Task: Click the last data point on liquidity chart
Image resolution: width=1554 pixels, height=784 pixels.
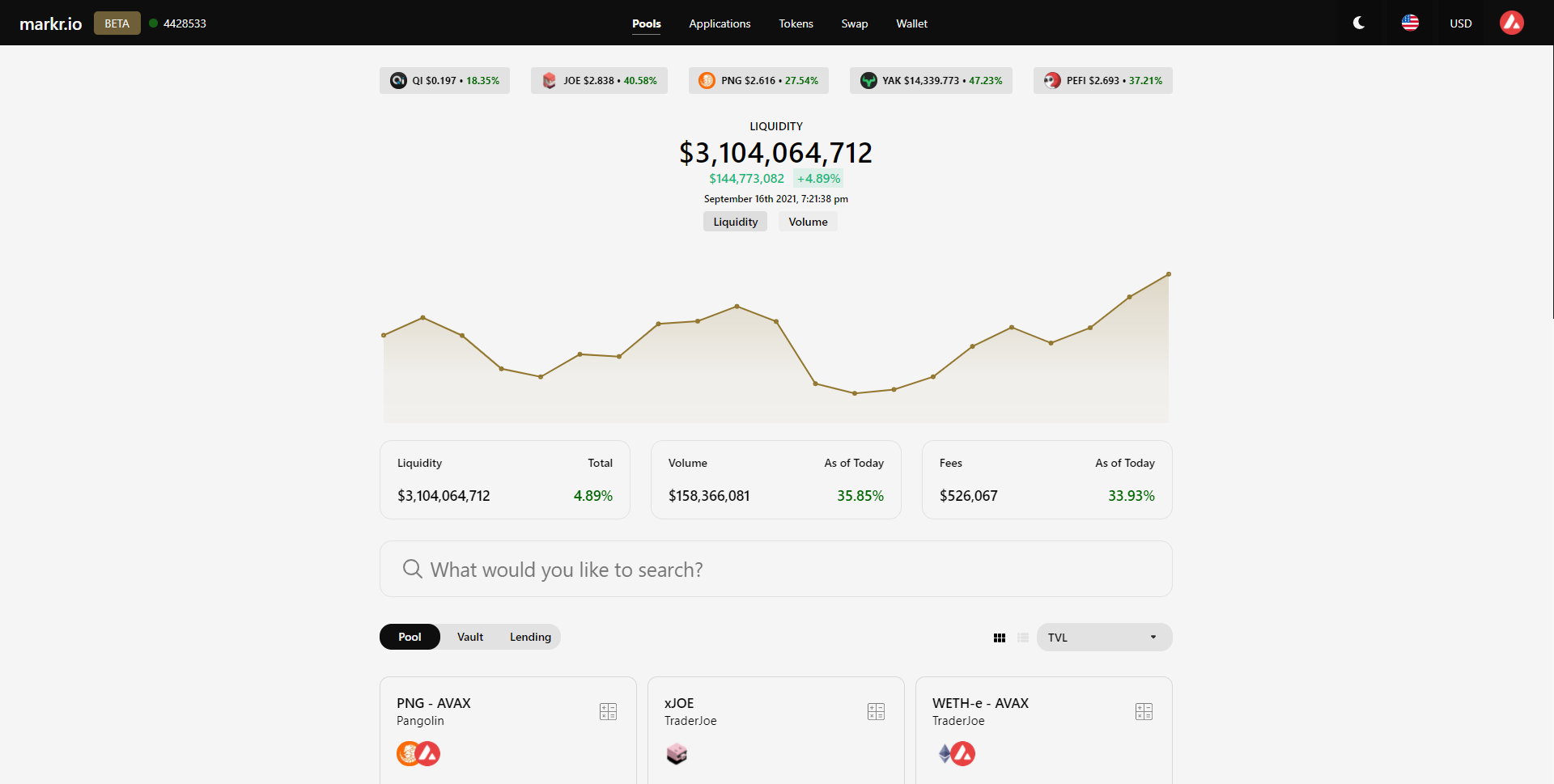Action: (1168, 274)
